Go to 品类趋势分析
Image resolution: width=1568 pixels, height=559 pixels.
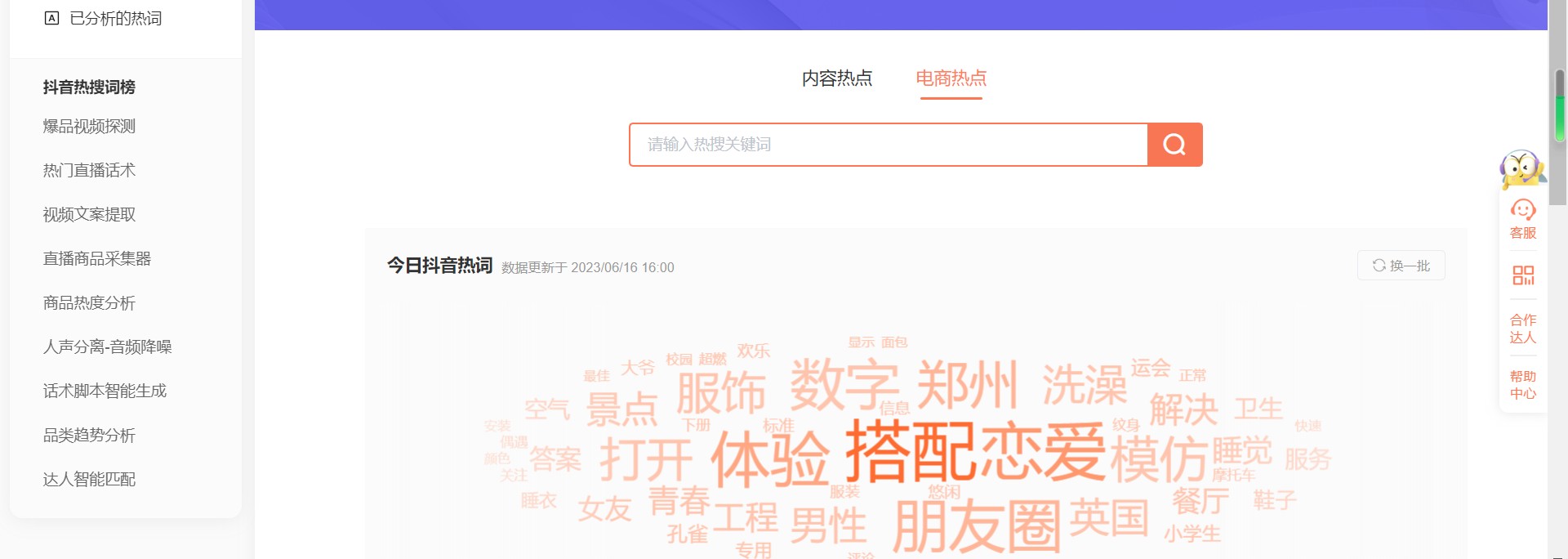point(89,436)
